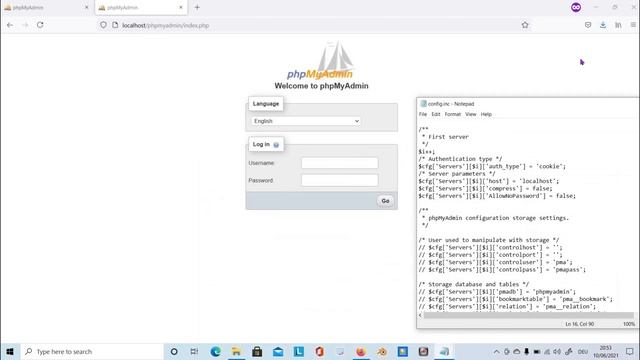Click the Firefox back arrow

[x=10, y=25]
